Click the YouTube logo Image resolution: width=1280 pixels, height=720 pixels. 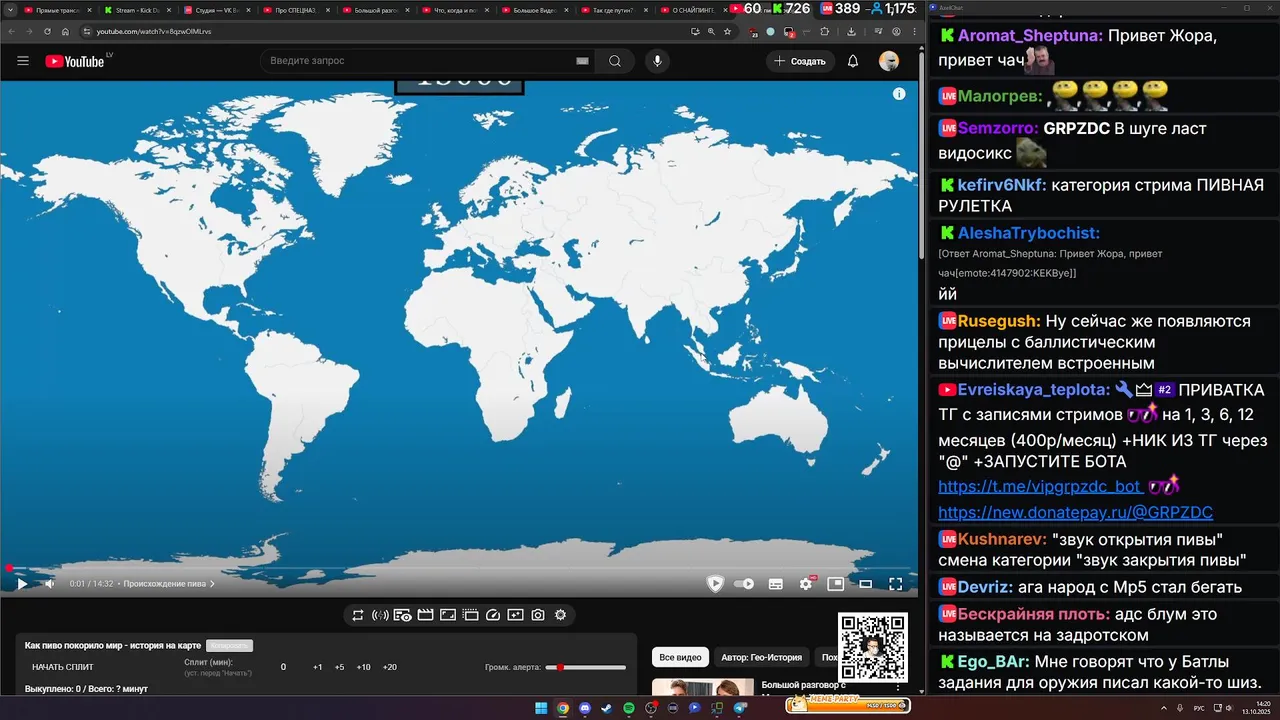coord(75,61)
